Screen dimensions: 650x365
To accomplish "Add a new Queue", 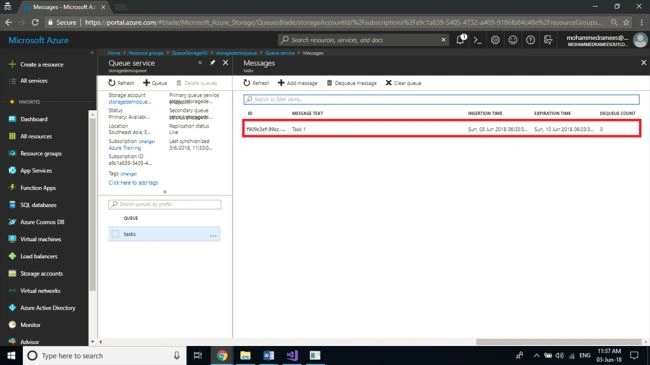I will tap(155, 83).
